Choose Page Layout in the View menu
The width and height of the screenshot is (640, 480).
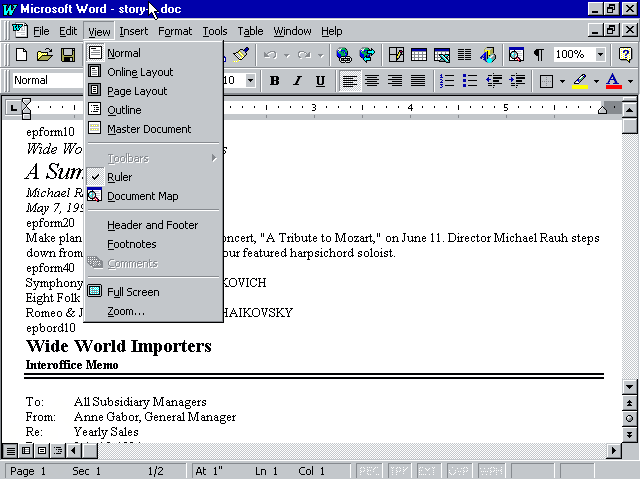coord(153,91)
